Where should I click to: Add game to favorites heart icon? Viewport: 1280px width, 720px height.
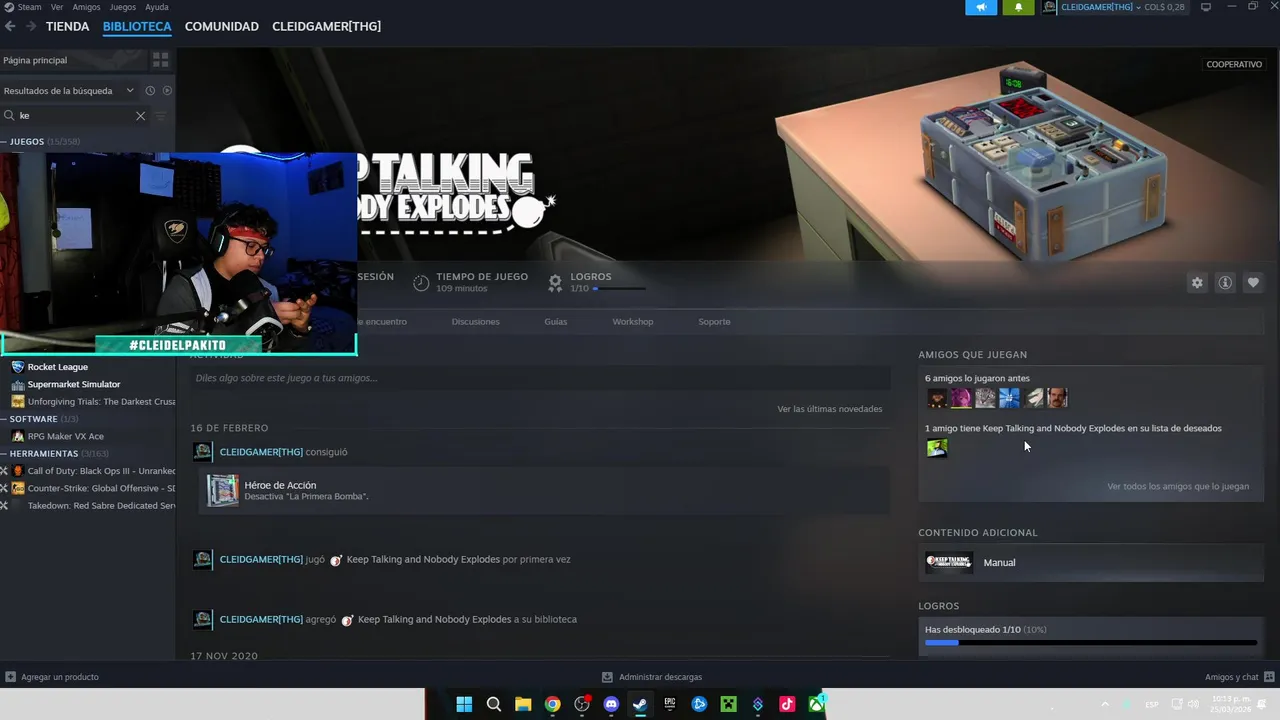[1252, 283]
